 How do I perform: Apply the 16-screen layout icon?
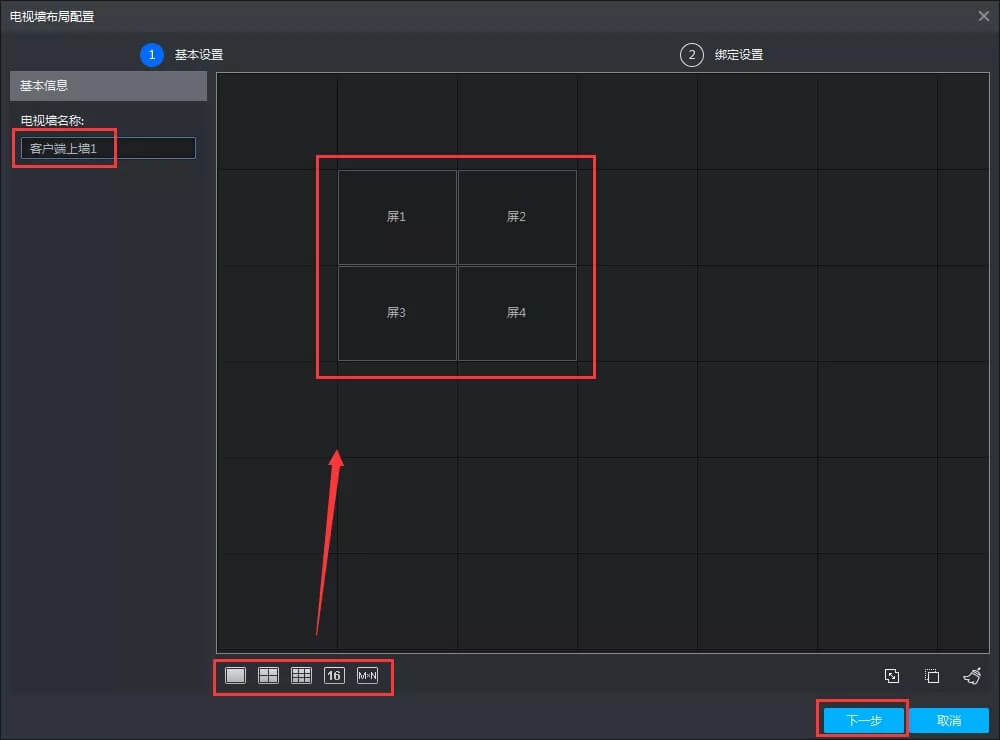pyautogui.click(x=334, y=676)
